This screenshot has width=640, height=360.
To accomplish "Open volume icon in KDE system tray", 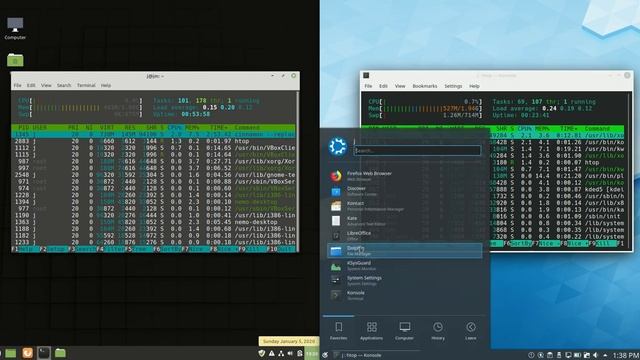I will coord(596,355).
